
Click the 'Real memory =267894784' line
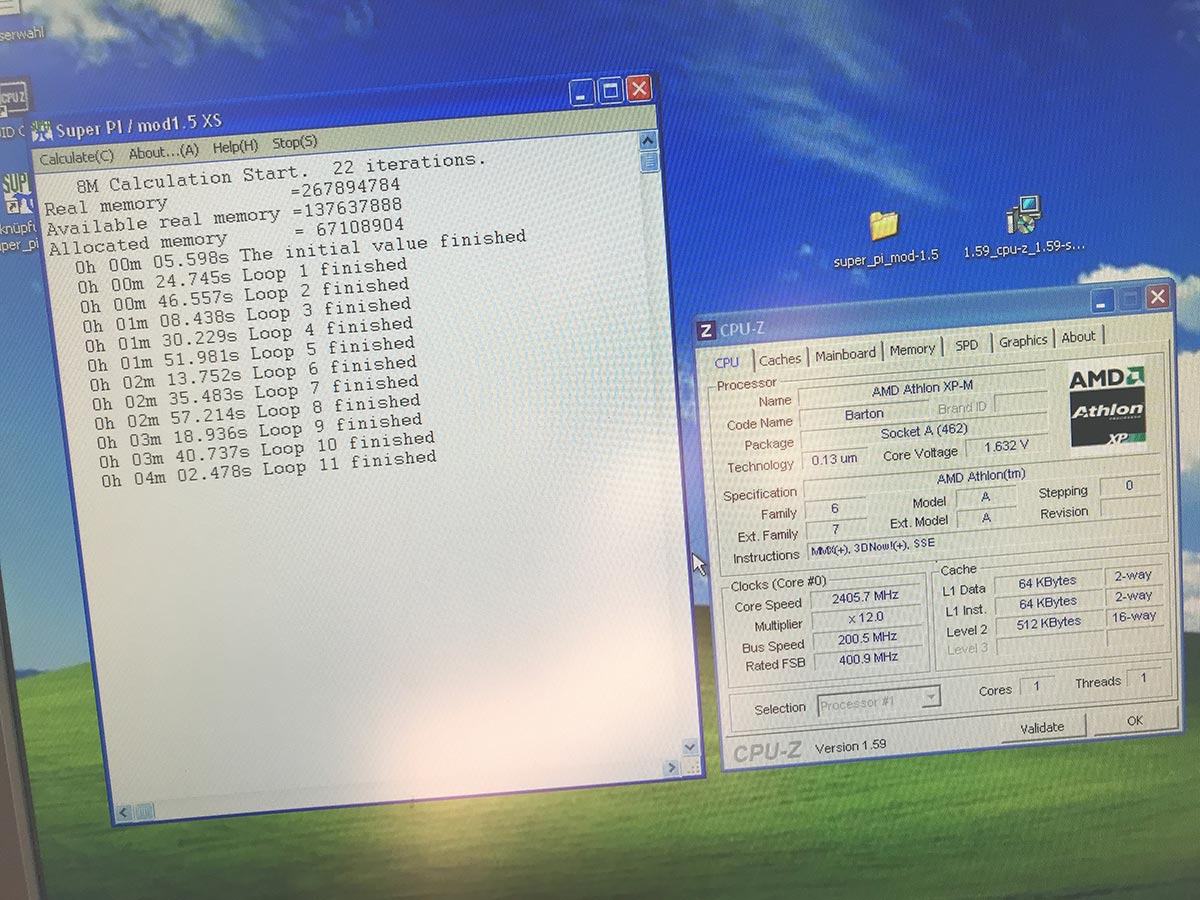[x=222, y=197]
